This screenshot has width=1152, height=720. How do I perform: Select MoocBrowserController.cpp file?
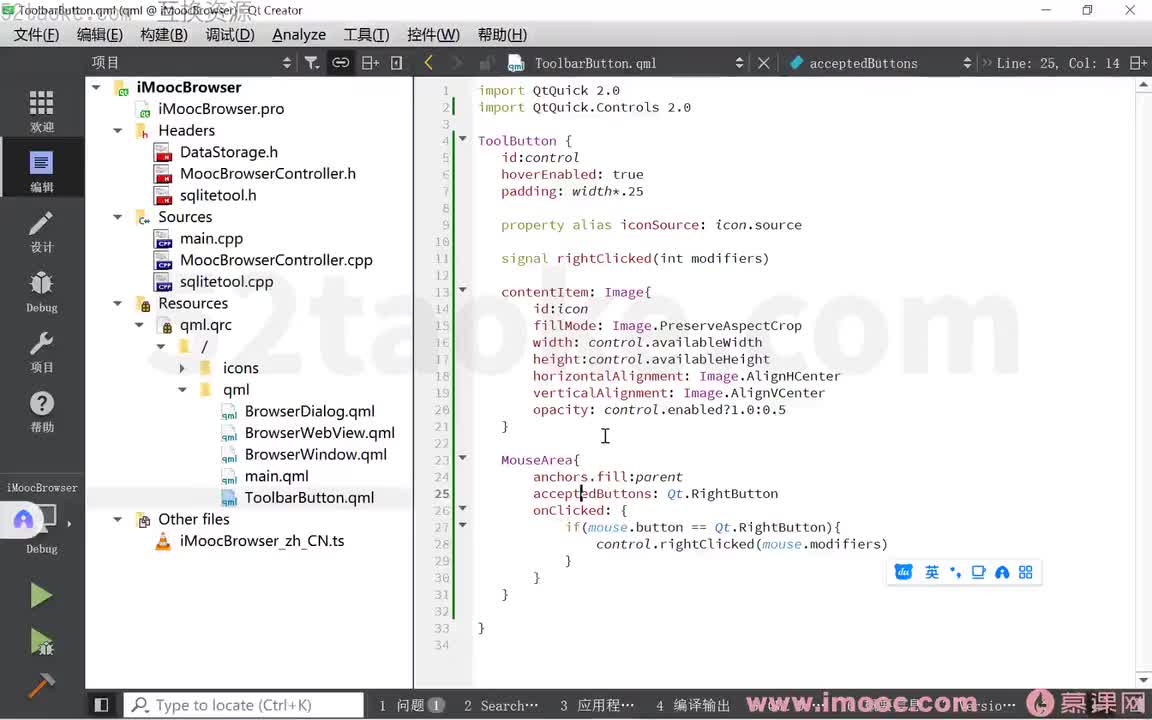point(276,260)
